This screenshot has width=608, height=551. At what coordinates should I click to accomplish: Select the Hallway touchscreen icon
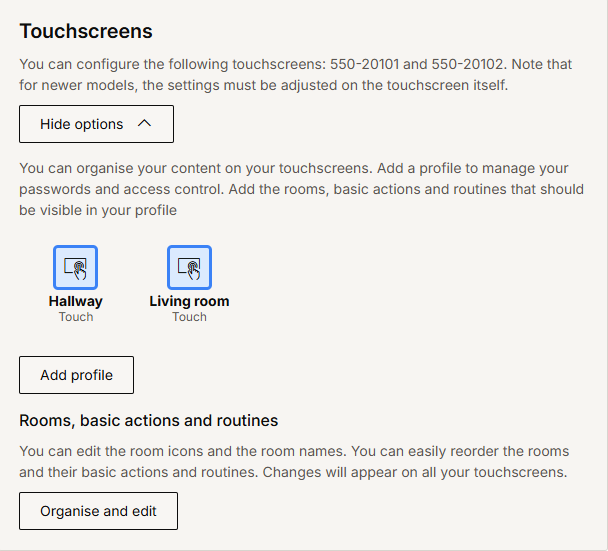click(75, 268)
